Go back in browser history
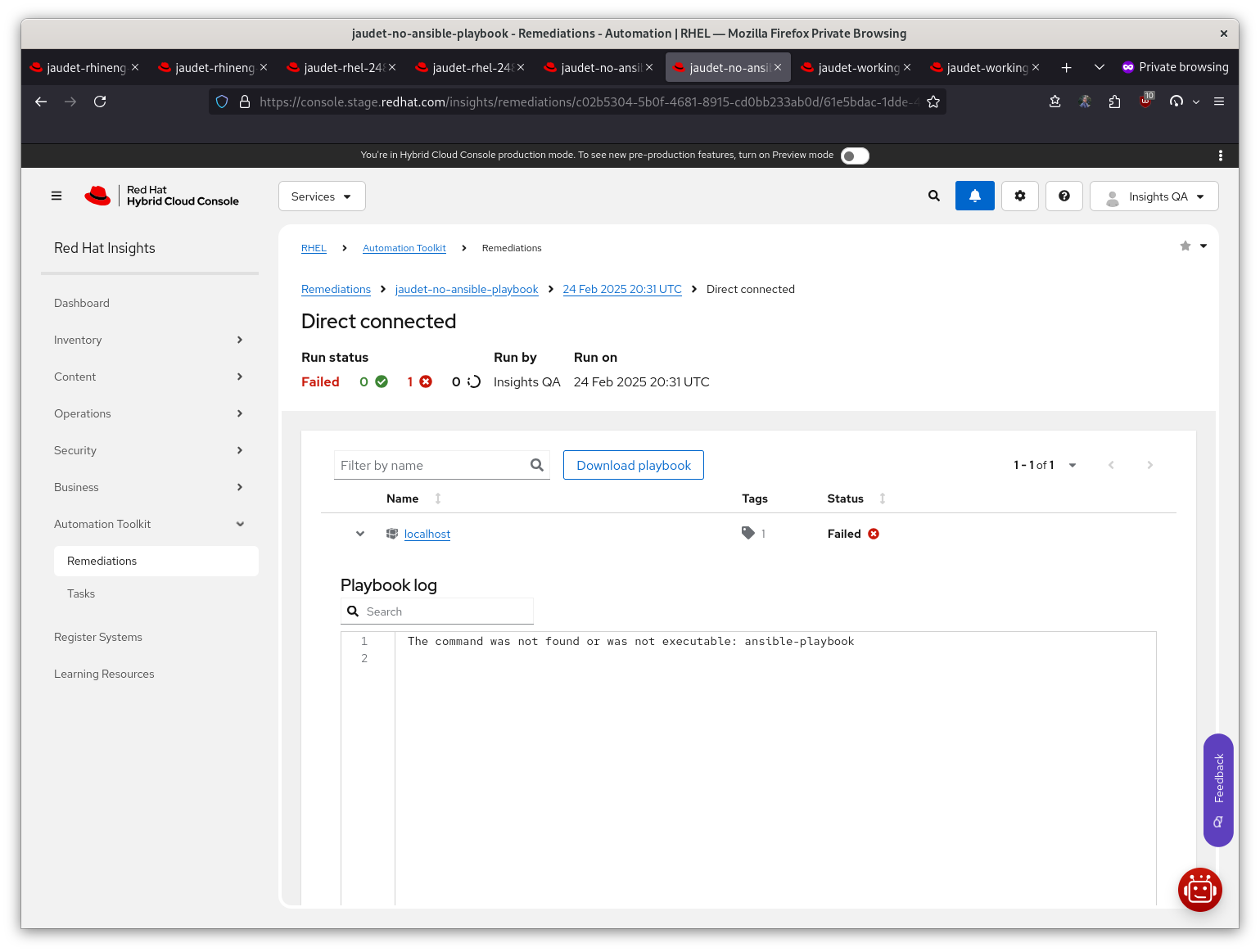This screenshot has height=952, width=1260. tap(41, 102)
